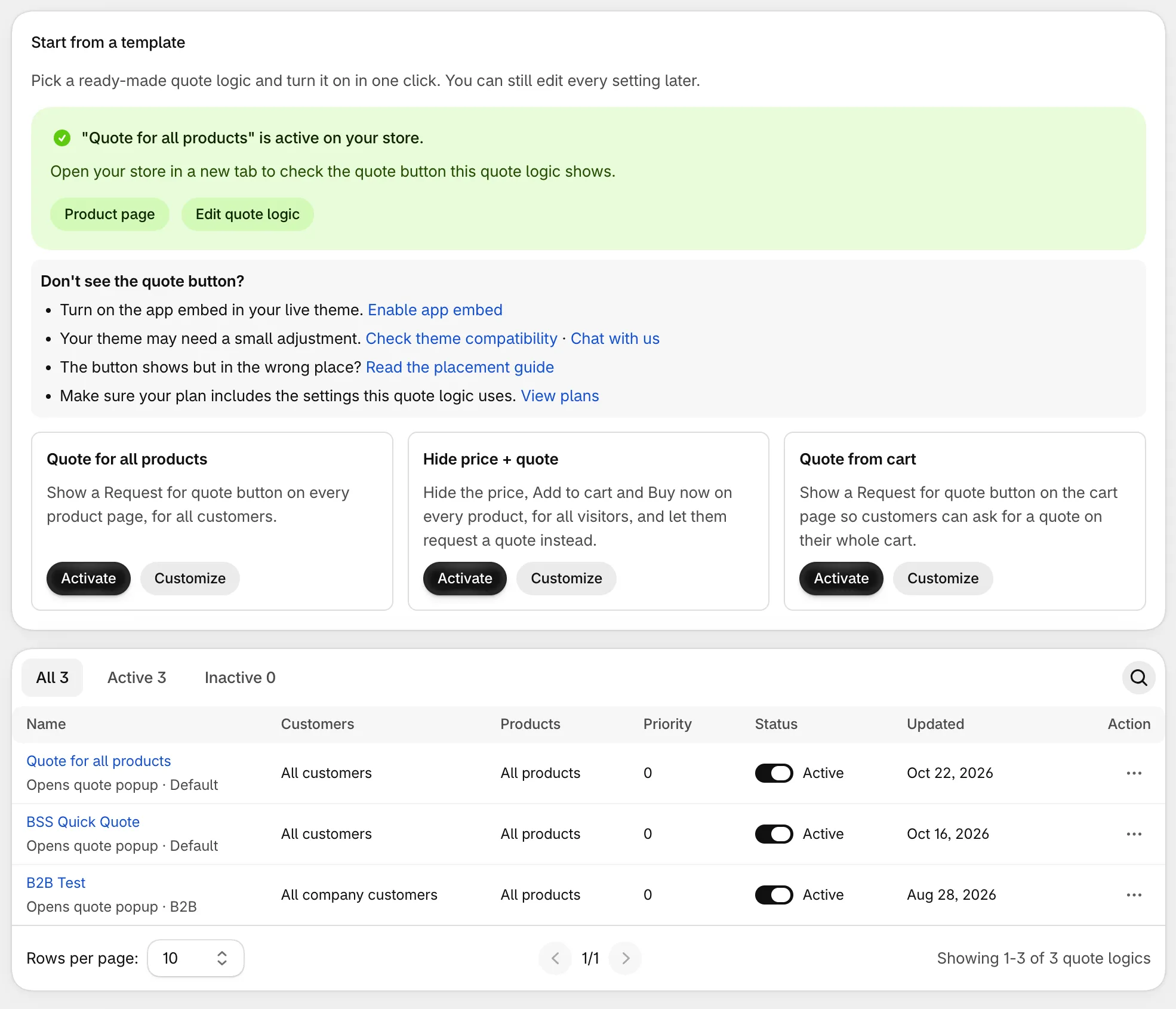Open the Quote for all products logic link
Image resolution: width=1176 pixels, height=1009 pixels.
(98, 761)
